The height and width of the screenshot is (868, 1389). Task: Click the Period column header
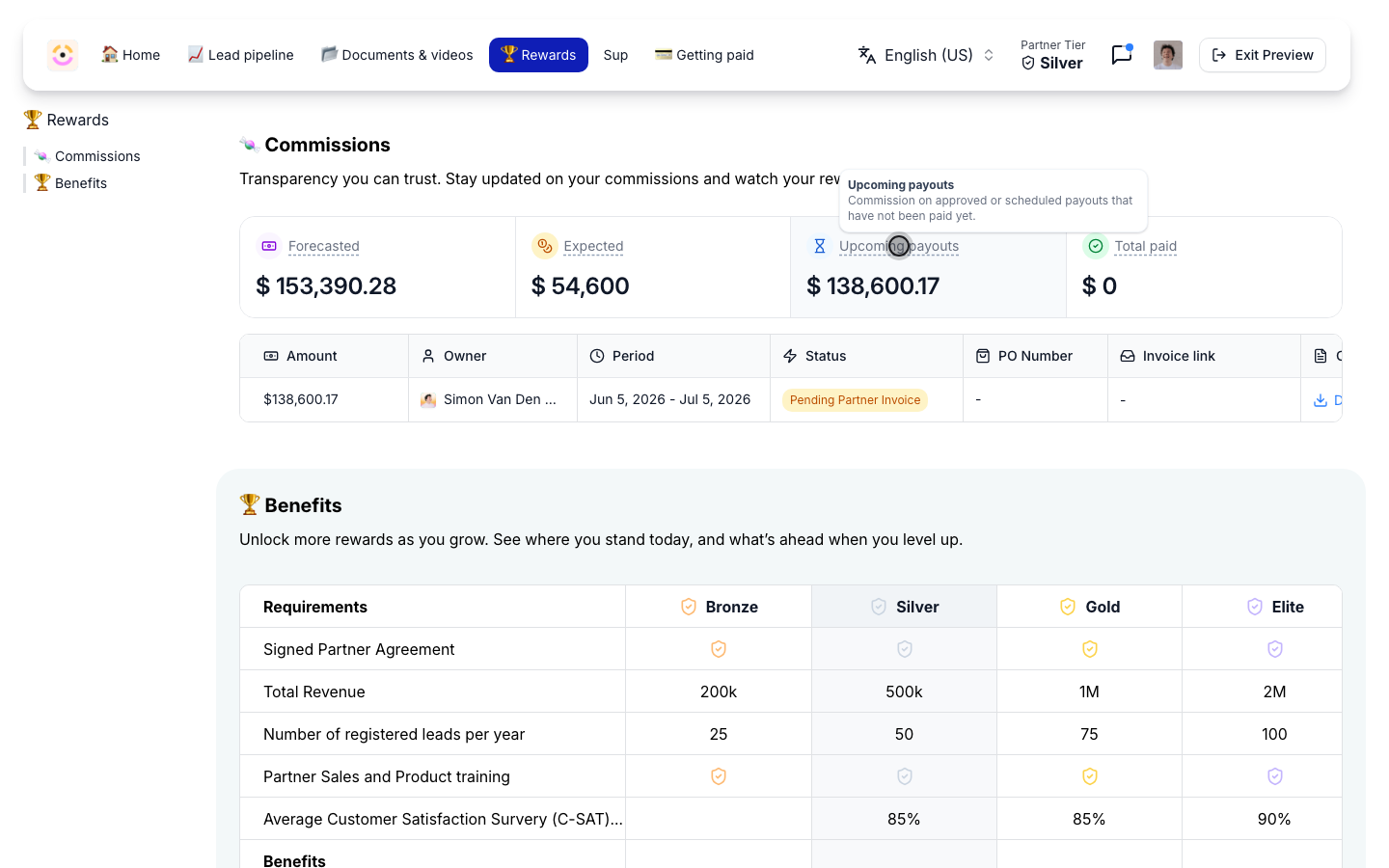click(x=674, y=356)
